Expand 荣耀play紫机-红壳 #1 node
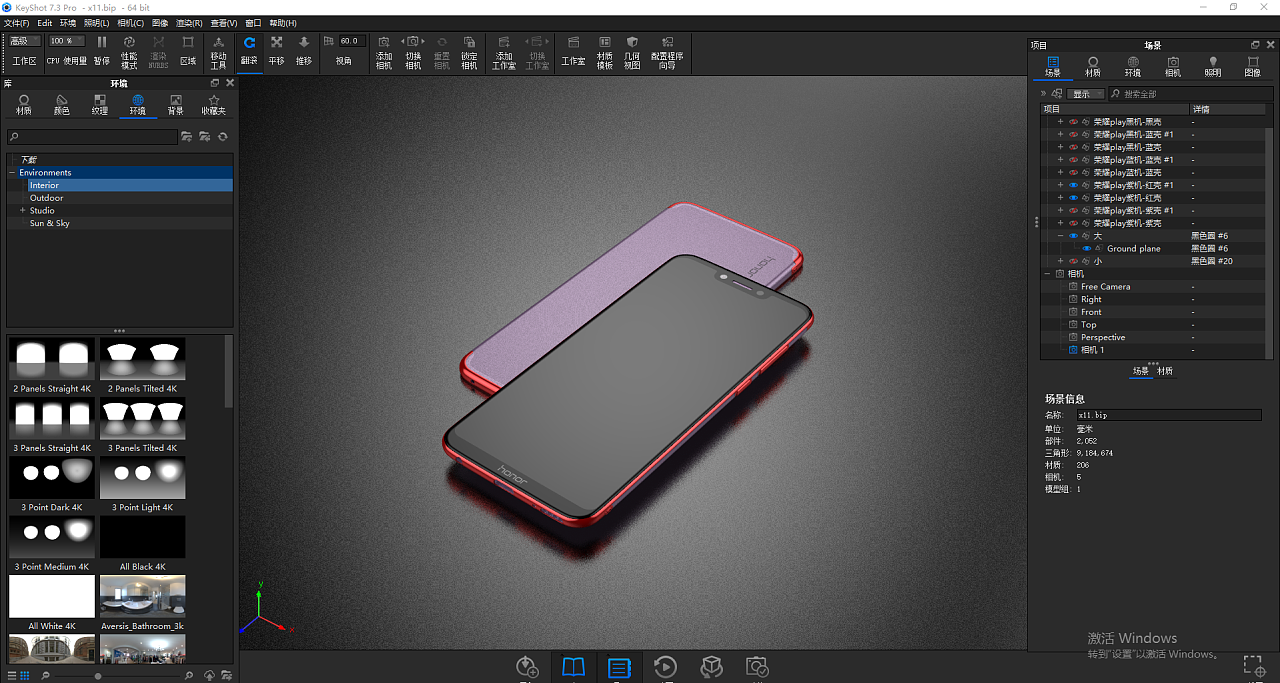The width and height of the screenshot is (1280, 683). point(1060,185)
